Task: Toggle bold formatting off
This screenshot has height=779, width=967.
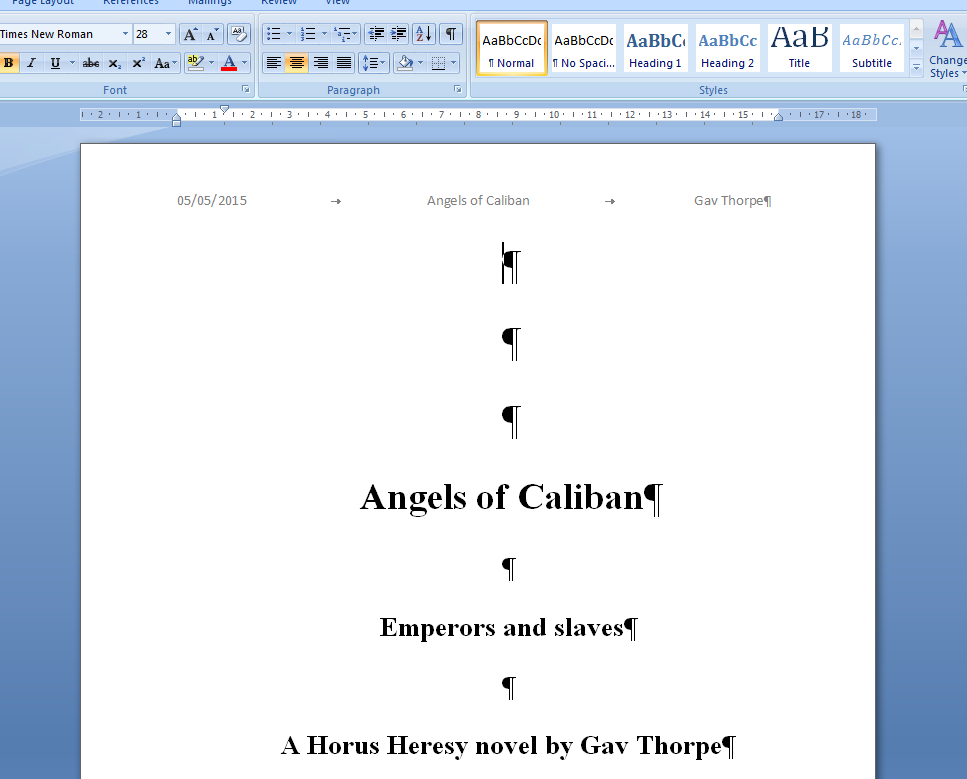Action: click(x=9, y=63)
